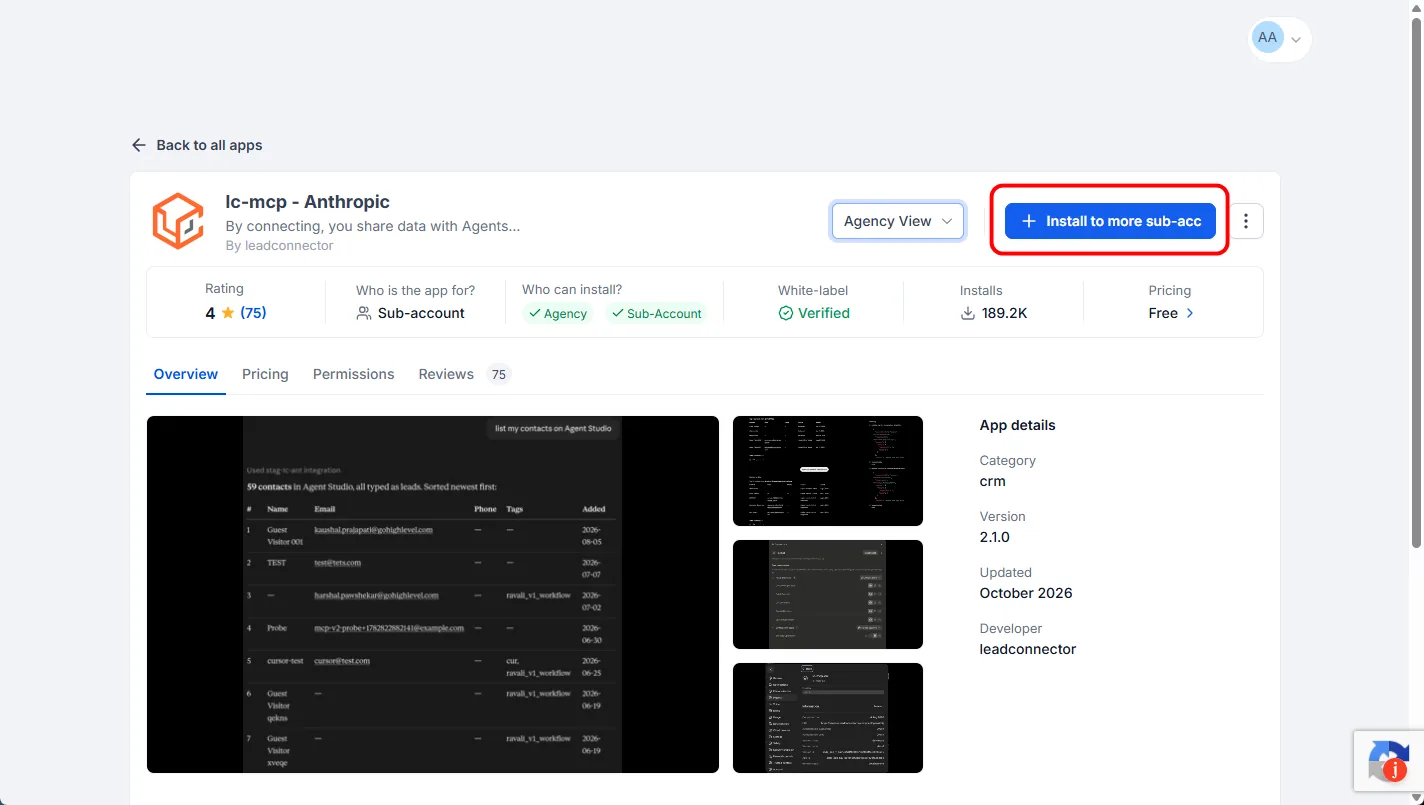Click Install to more sub-acc button
This screenshot has height=805, width=1424.
pyautogui.click(x=1110, y=221)
